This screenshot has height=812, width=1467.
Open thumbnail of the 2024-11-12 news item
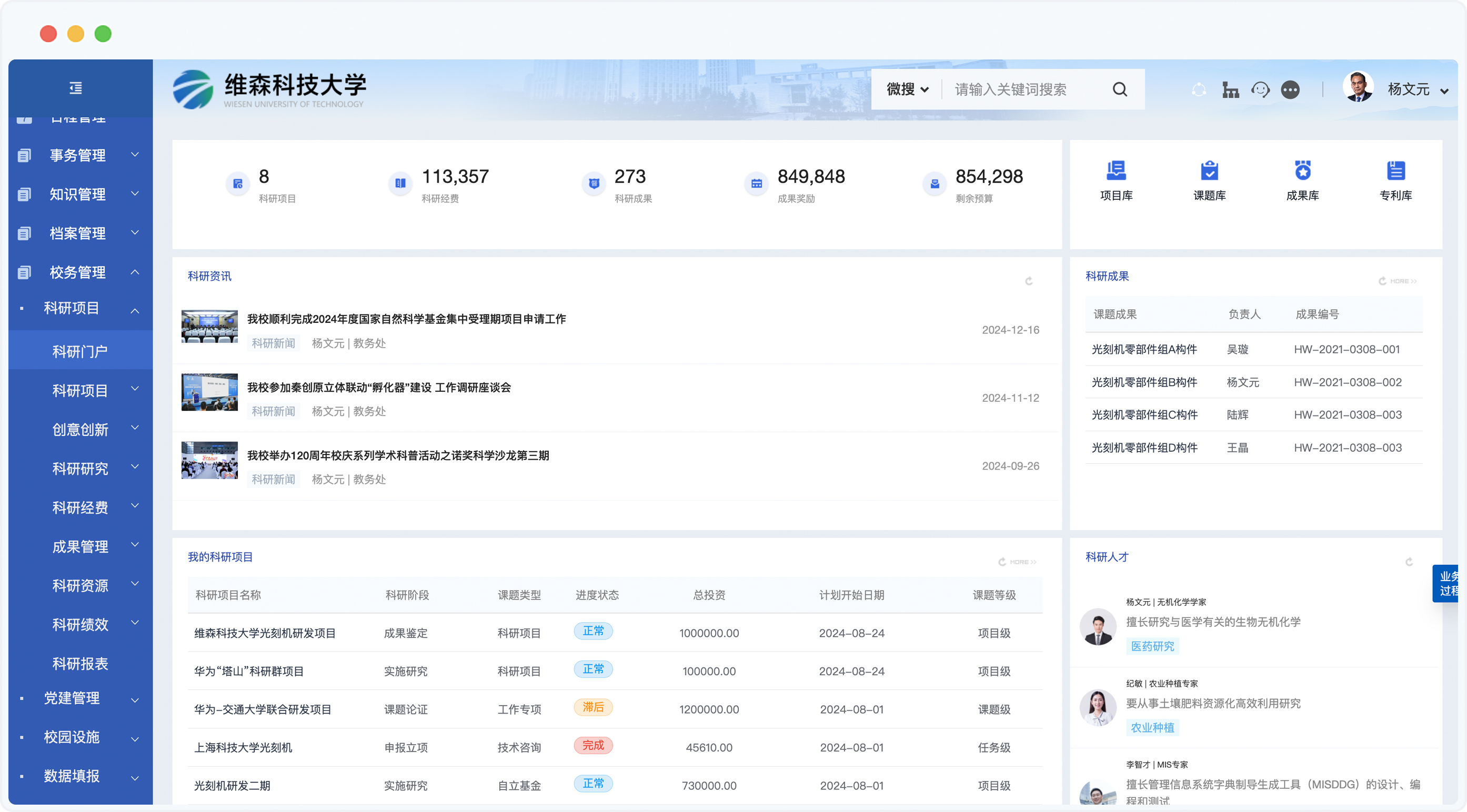click(x=209, y=392)
